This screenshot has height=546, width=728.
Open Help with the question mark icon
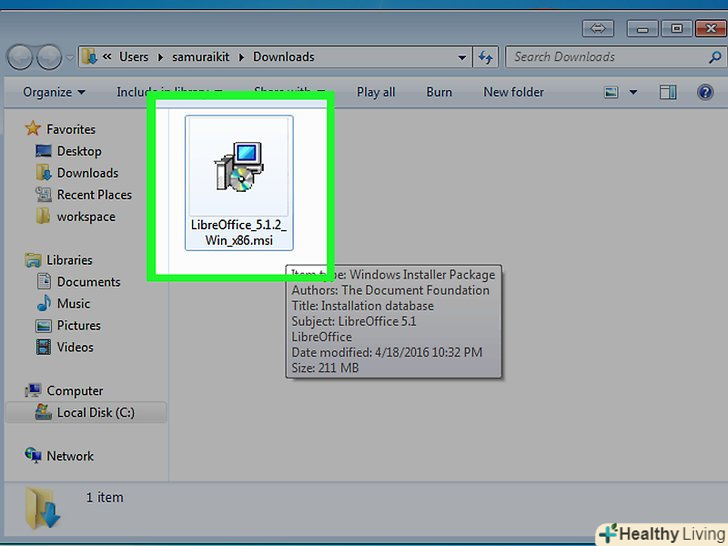click(x=705, y=92)
